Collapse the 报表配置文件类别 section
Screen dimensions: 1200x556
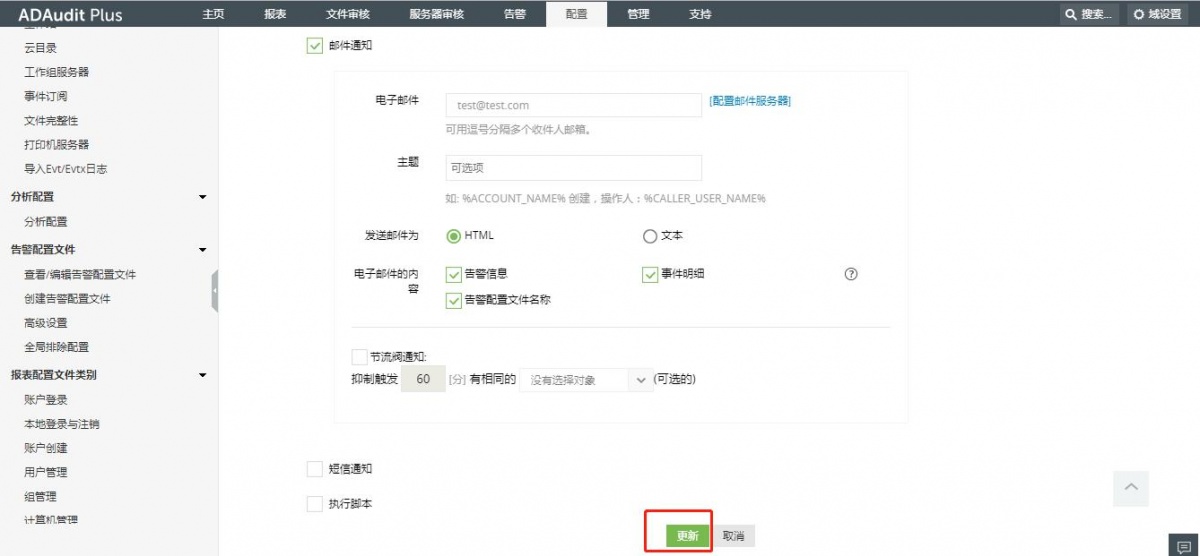(x=202, y=376)
